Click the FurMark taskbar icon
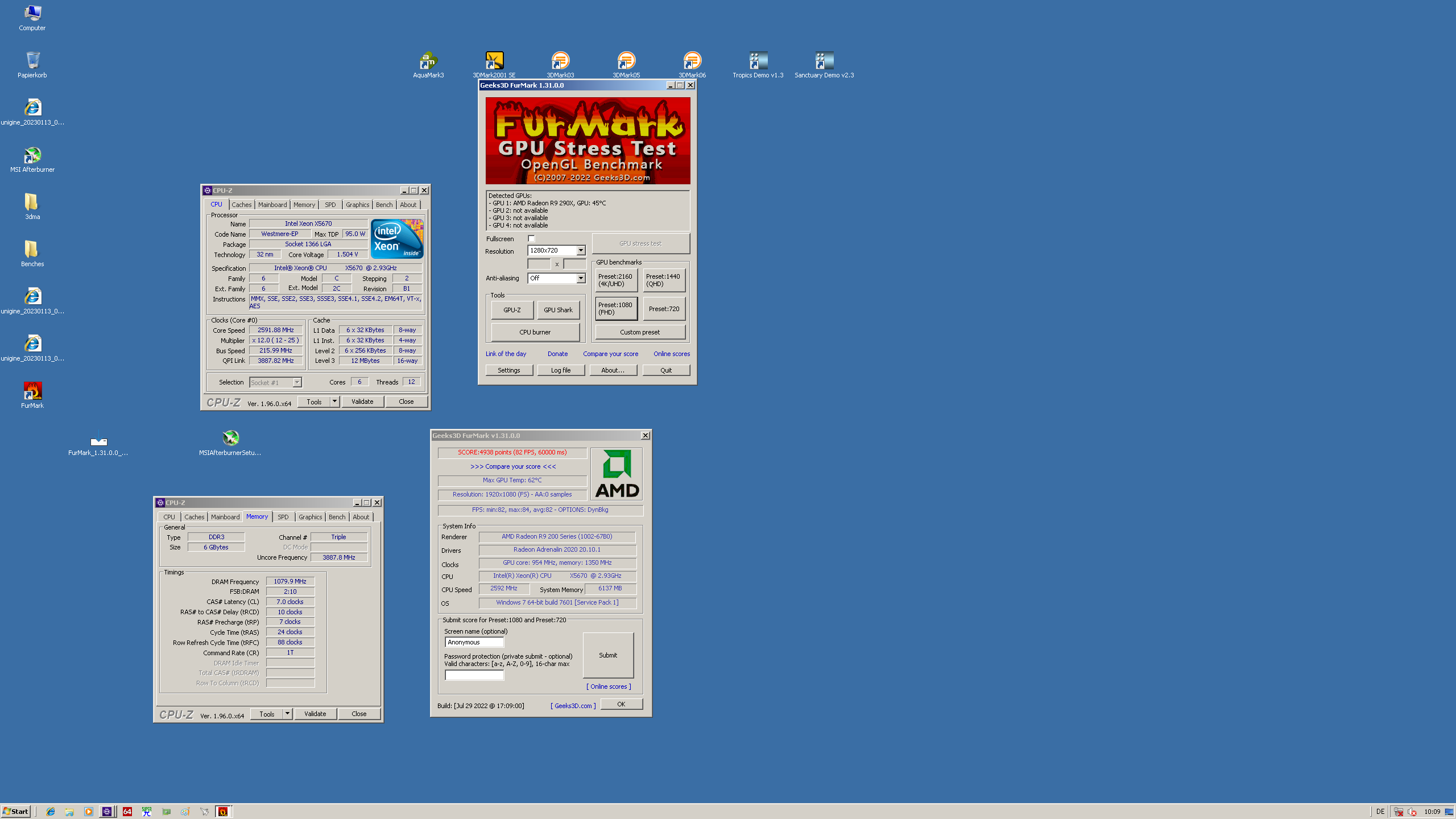Viewport: 1456px width, 819px height. point(223,812)
